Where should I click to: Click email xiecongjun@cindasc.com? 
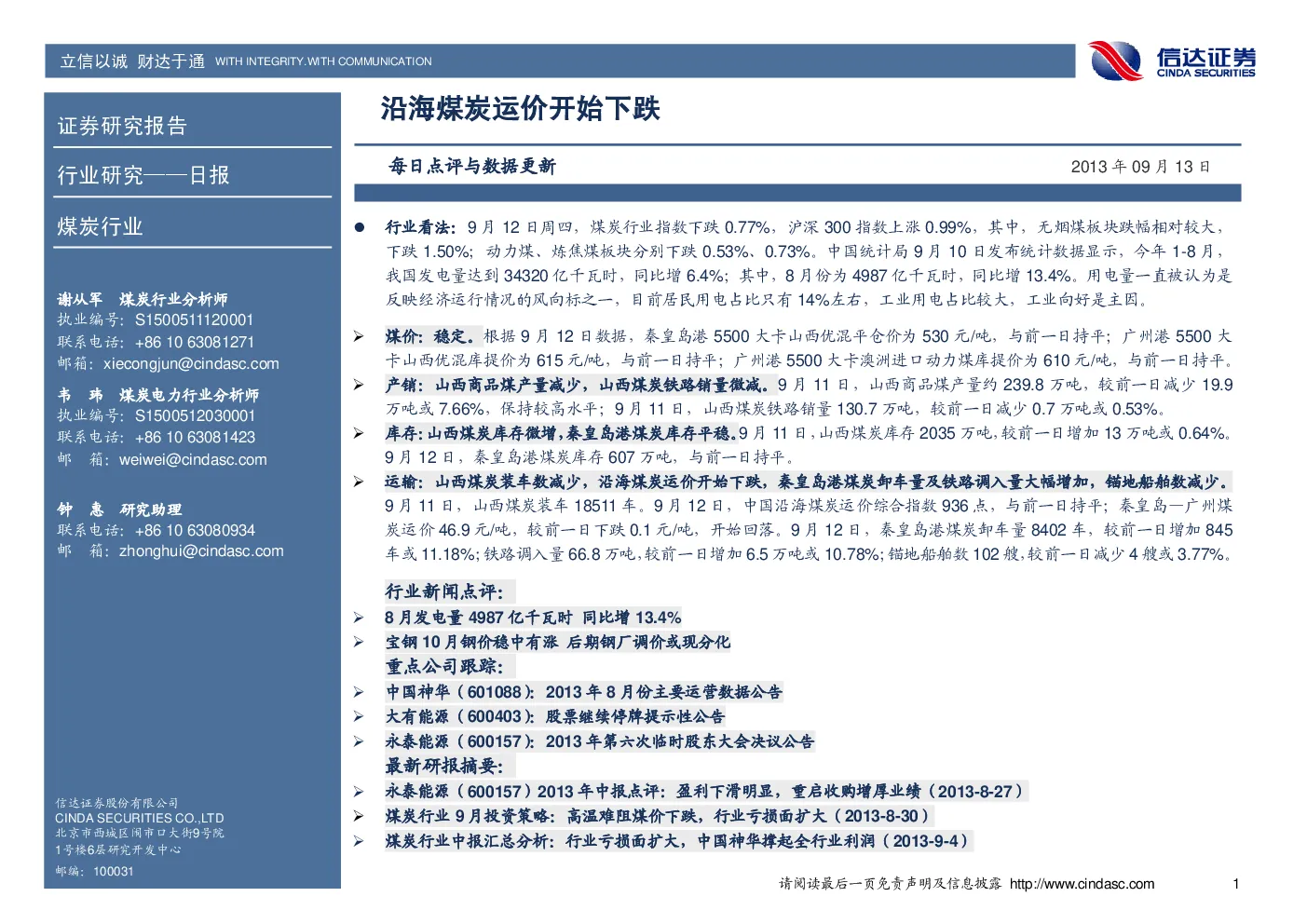pyautogui.click(x=191, y=364)
